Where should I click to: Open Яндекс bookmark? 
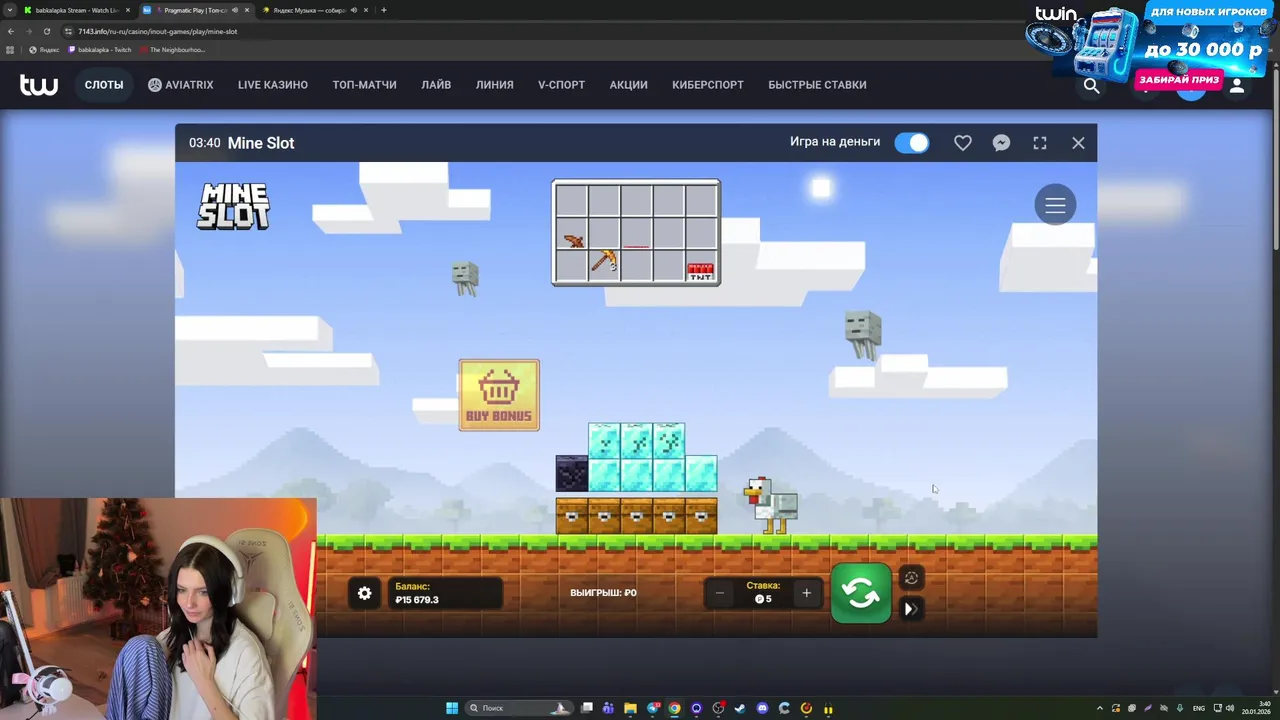click(44, 49)
